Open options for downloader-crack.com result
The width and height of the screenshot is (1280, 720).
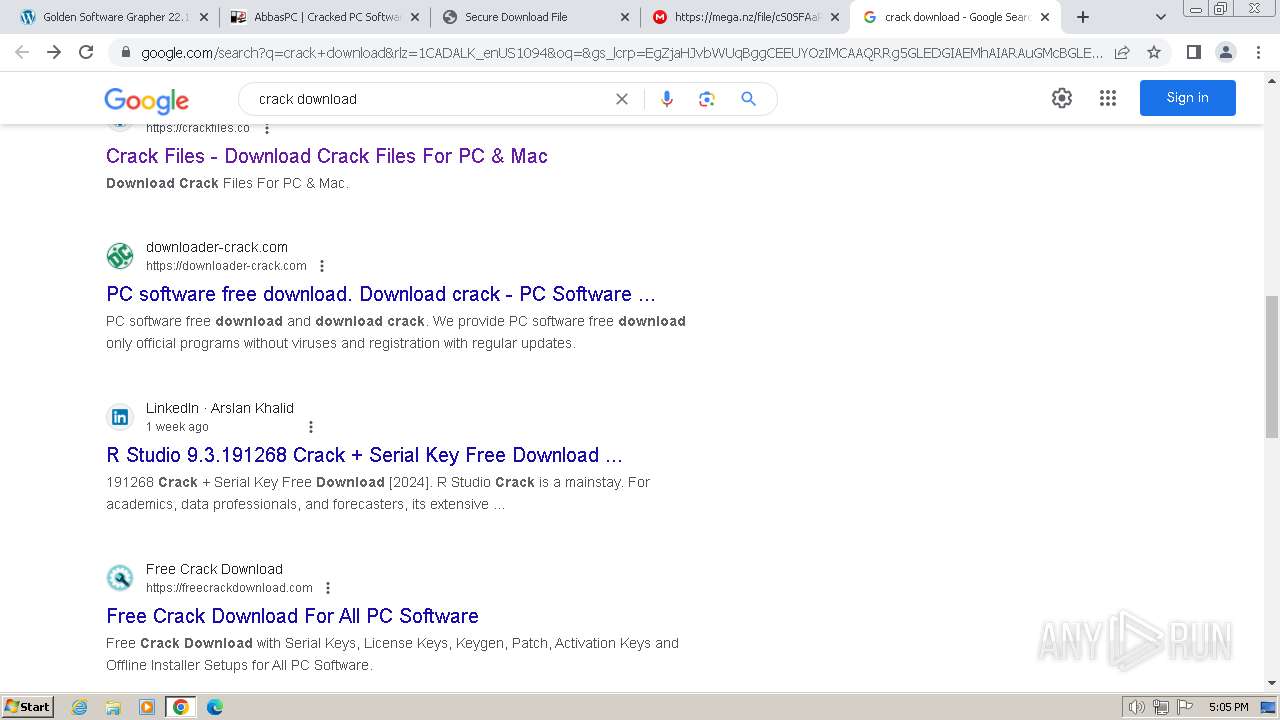tap(322, 266)
